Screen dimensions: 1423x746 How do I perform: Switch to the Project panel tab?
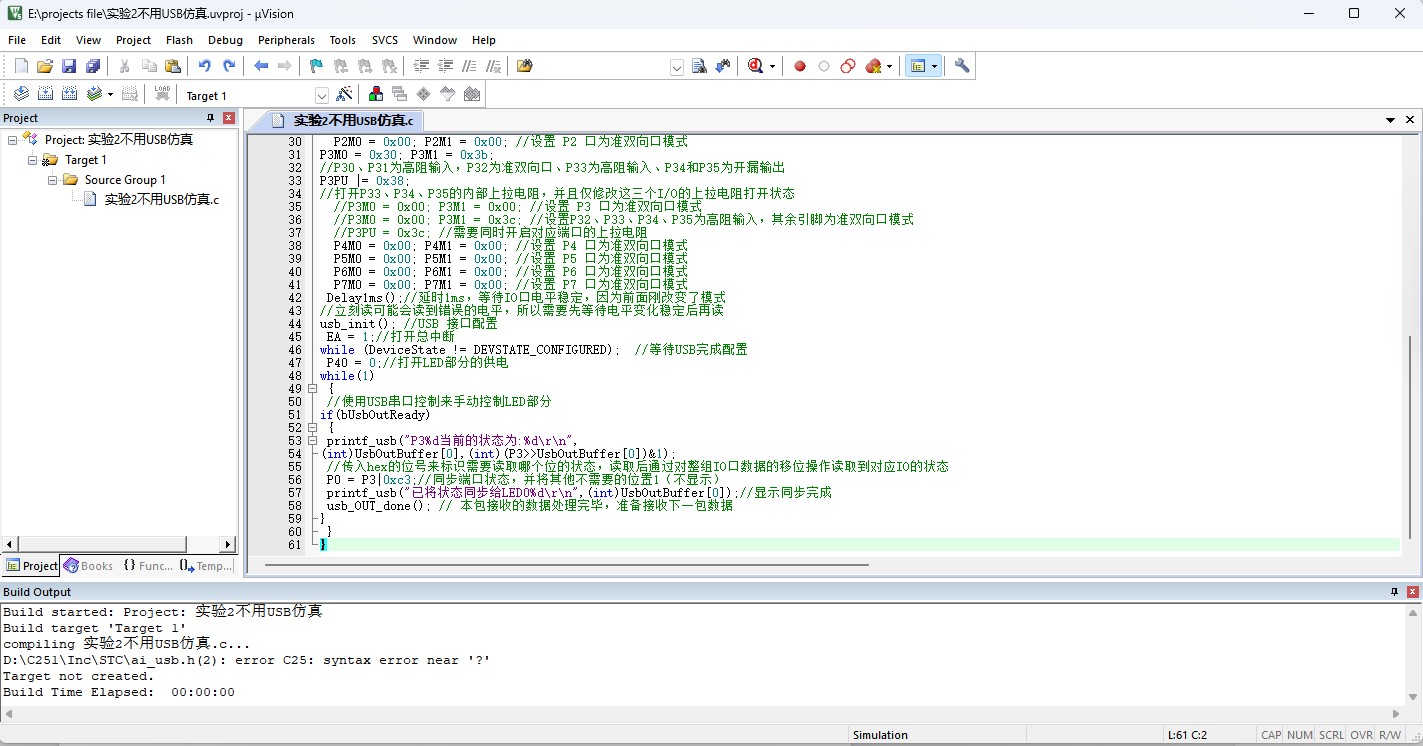31,566
